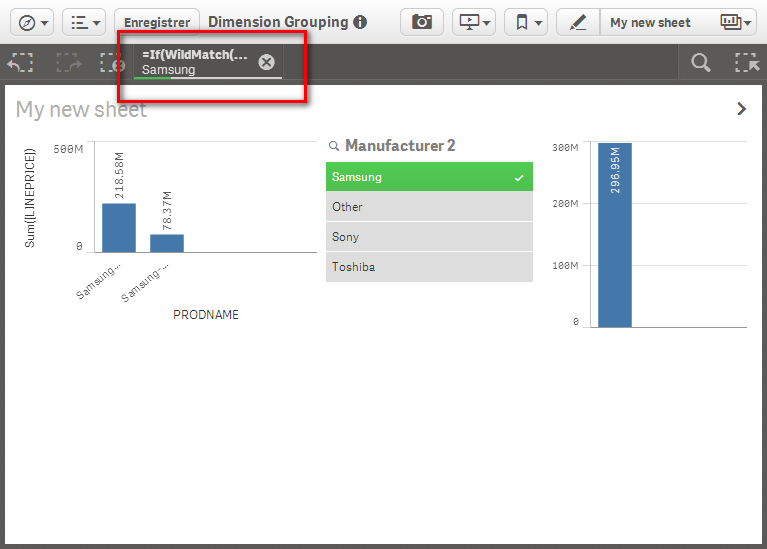The height and width of the screenshot is (549, 767).
Task: Open the selections tool icon
Action: coord(747,63)
